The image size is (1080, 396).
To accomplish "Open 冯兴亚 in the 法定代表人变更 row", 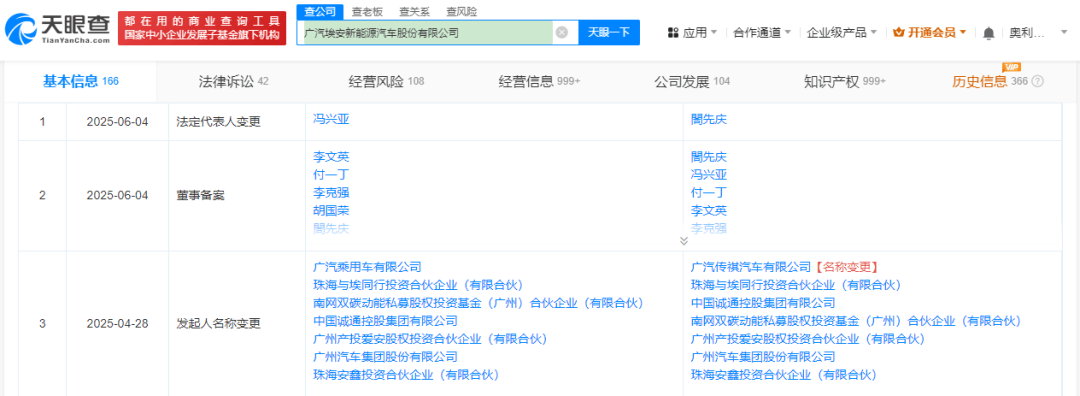I will pyautogui.click(x=331, y=118).
